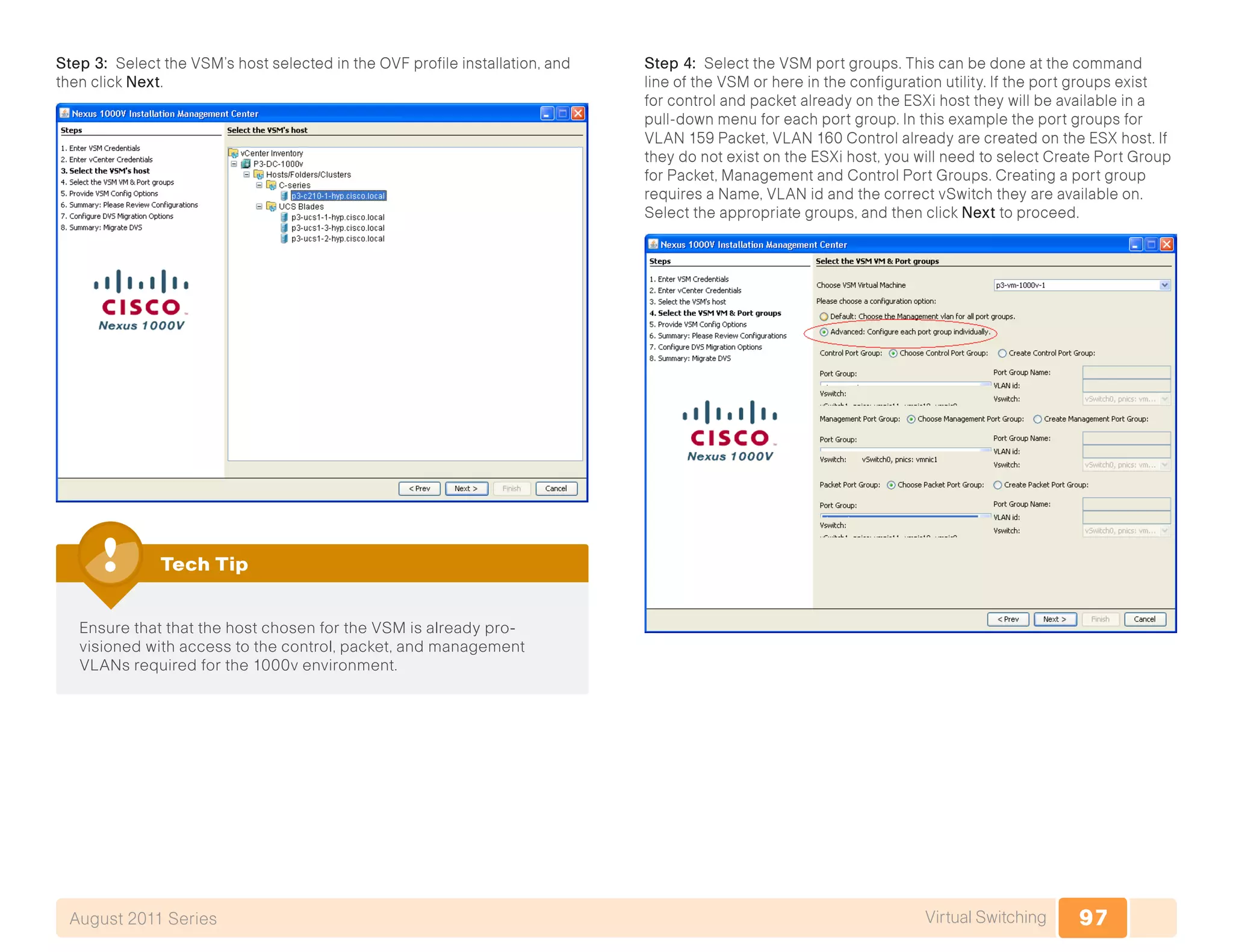Open Vswitch dropdown under Control Port Group Name
This screenshot has height=952, width=1233.
(x=1164, y=399)
